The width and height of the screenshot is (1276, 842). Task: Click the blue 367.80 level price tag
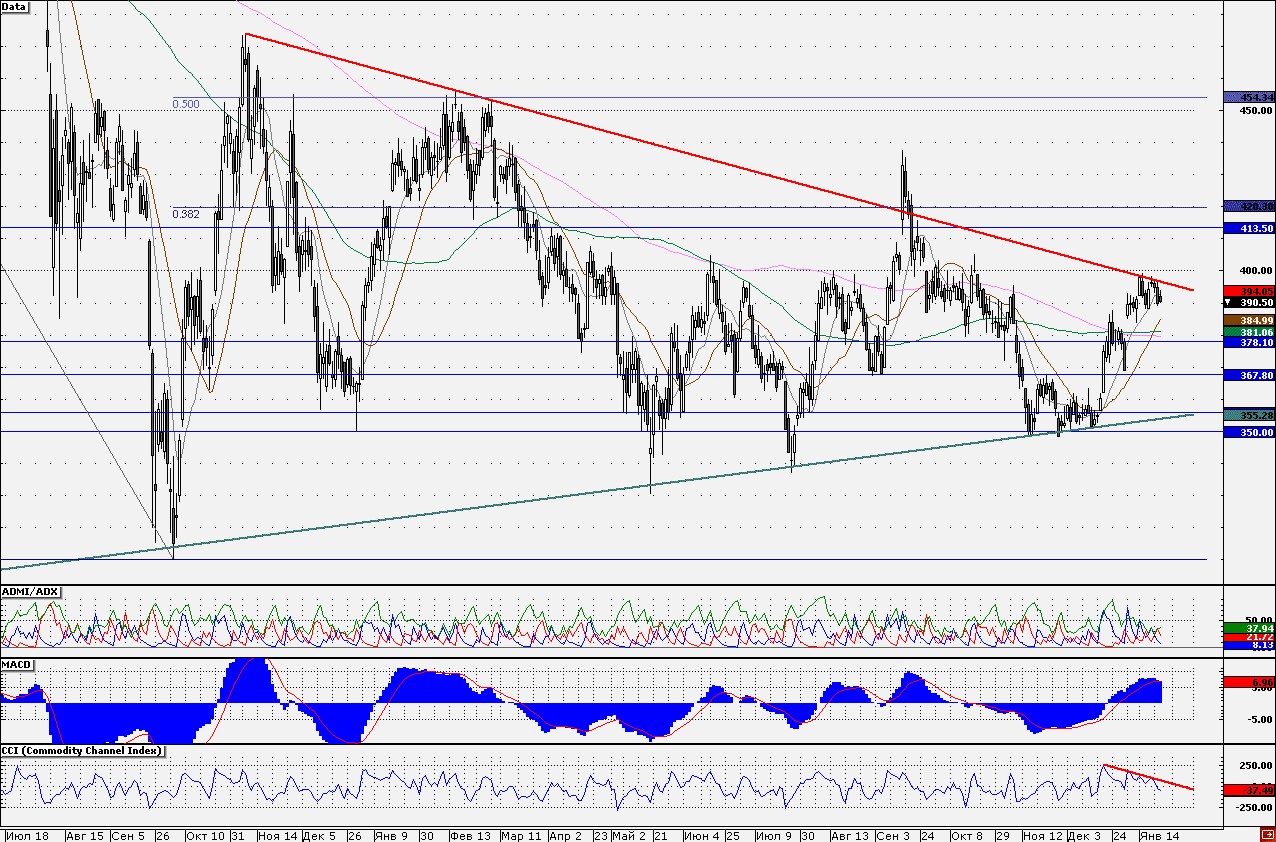coord(1249,375)
